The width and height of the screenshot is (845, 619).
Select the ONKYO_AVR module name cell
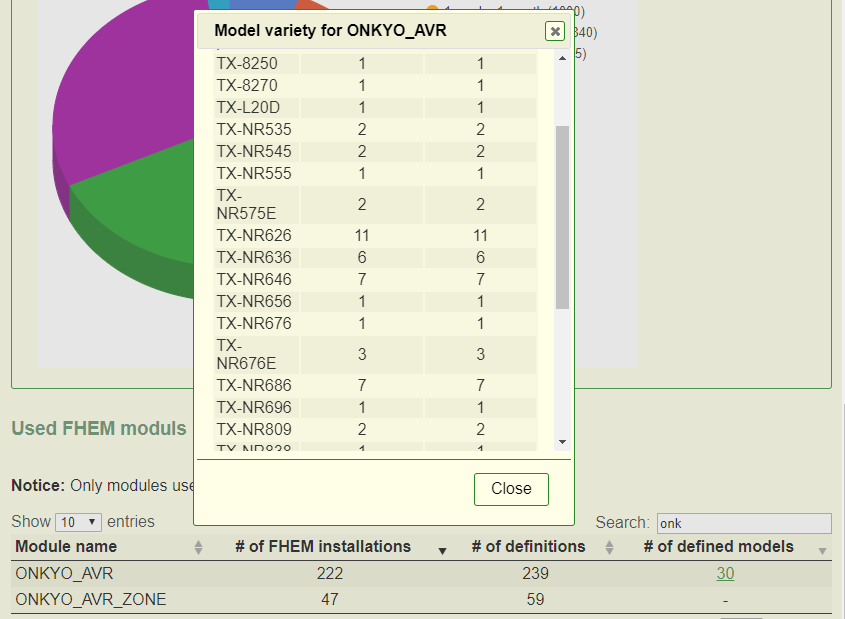[64, 573]
